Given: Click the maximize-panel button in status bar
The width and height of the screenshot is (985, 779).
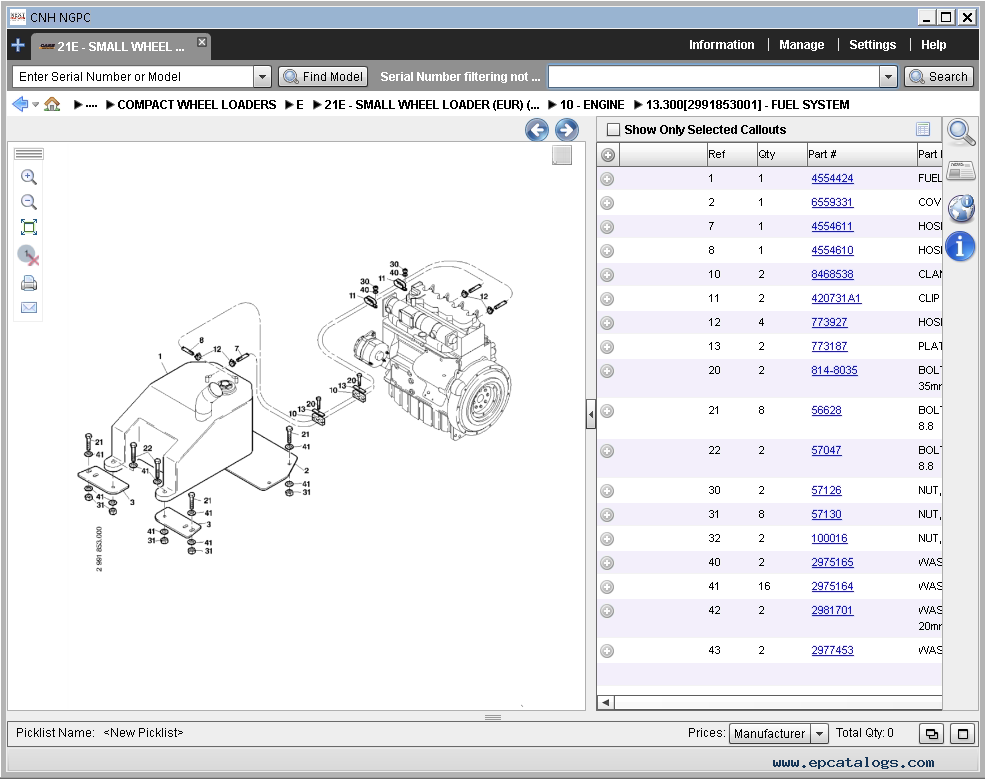Looking at the screenshot, I should [962, 733].
